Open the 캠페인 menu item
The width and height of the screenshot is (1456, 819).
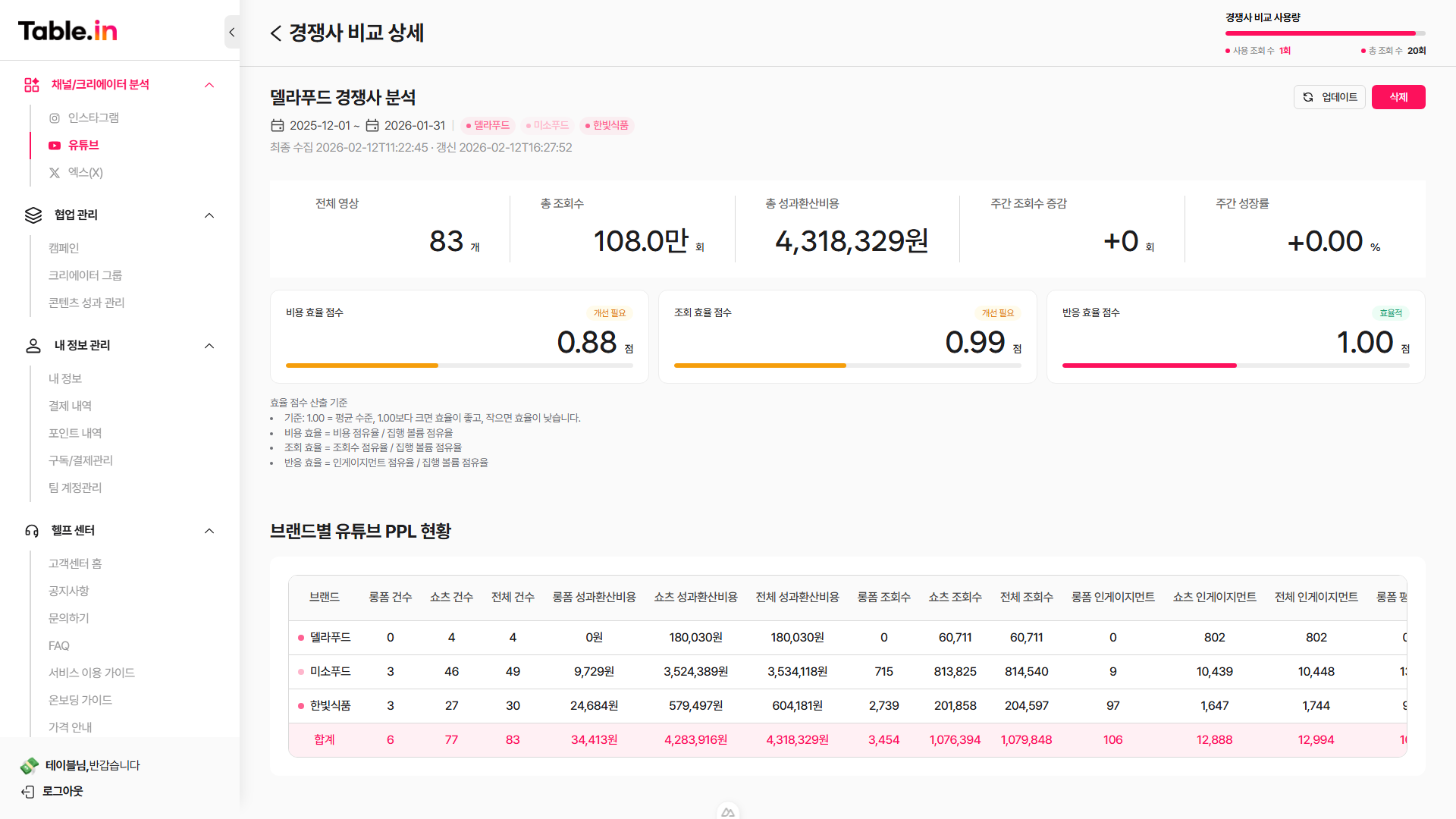(x=64, y=249)
